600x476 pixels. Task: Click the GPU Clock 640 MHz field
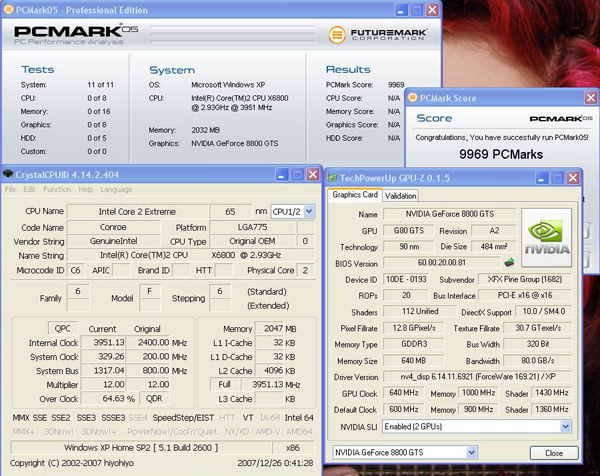pos(404,393)
